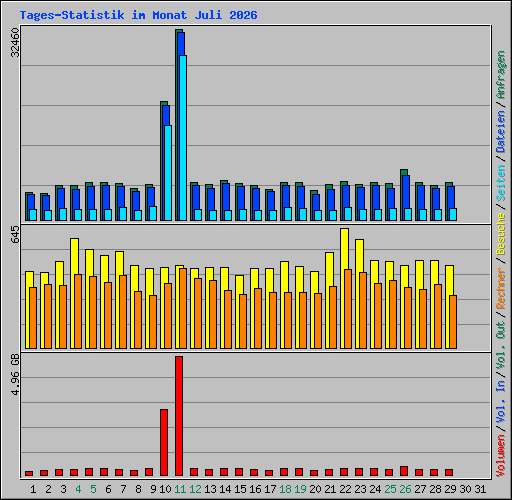Click the day 26 axis label

point(405,489)
